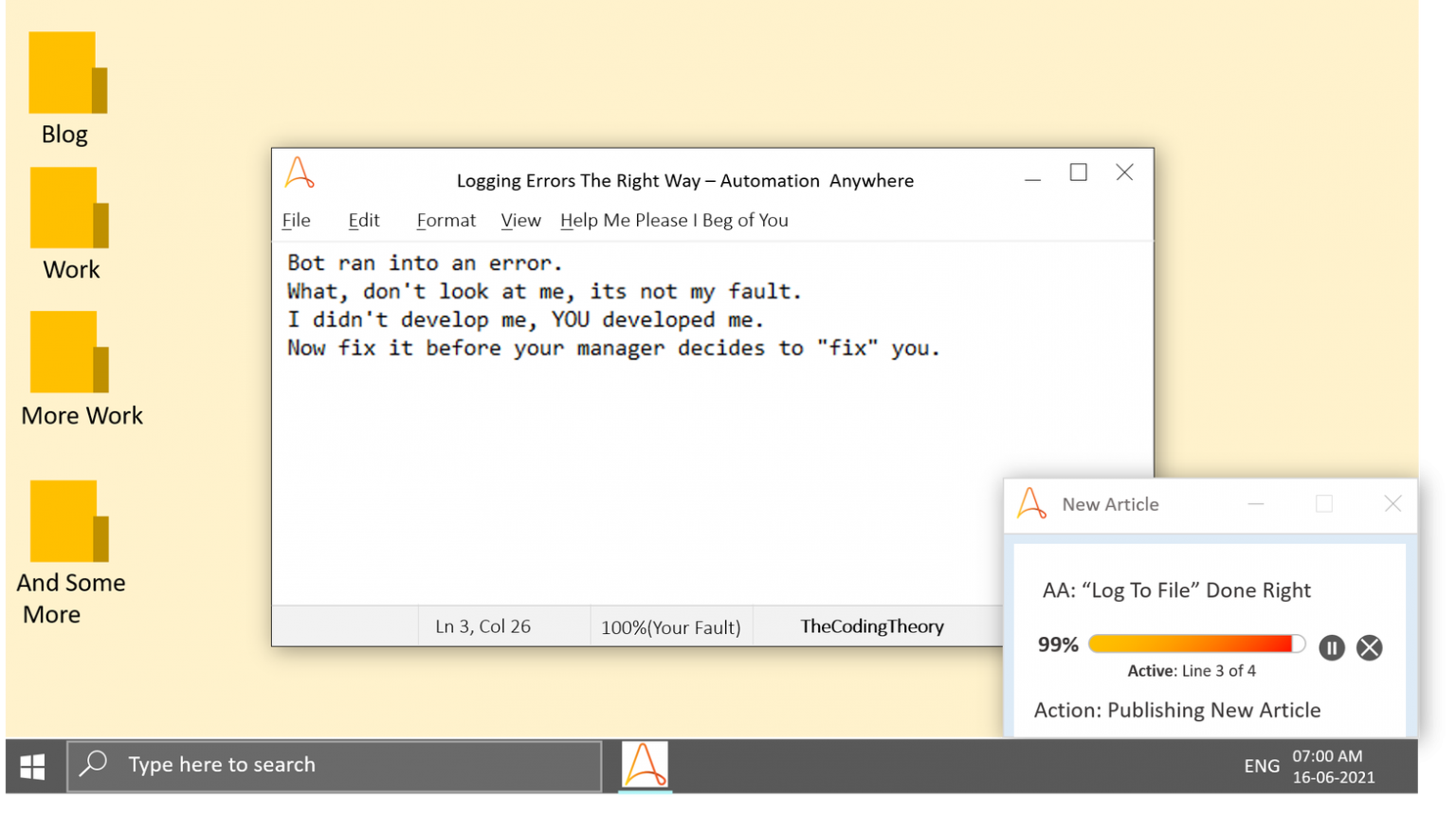Screen dimensions: 1456x816
Task: Open the Format menu
Action: pos(446,220)
